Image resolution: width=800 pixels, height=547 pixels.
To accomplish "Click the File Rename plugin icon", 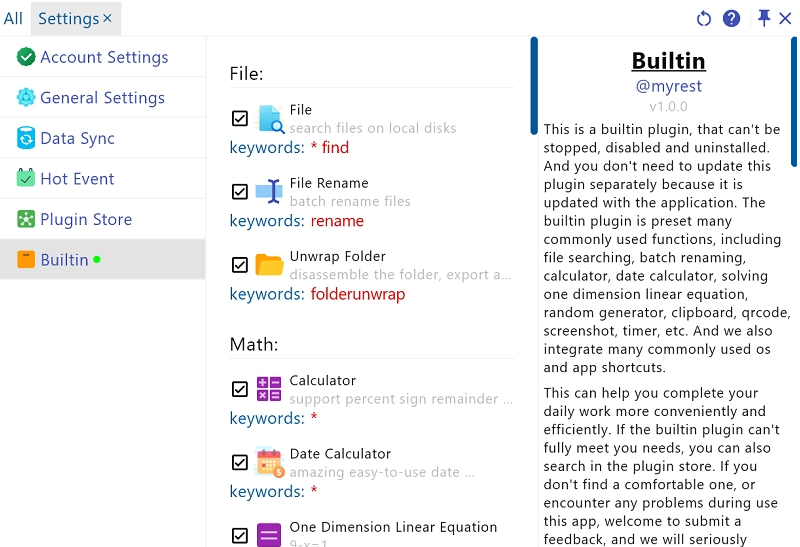I will pos(269,192).
